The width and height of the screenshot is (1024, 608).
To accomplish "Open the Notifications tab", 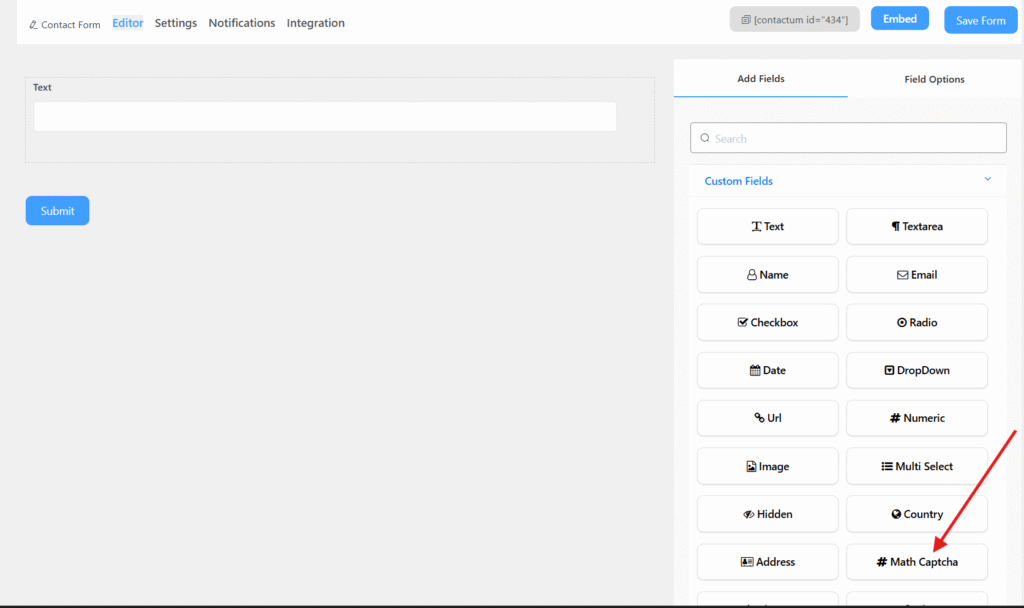I will click(241, 23).
